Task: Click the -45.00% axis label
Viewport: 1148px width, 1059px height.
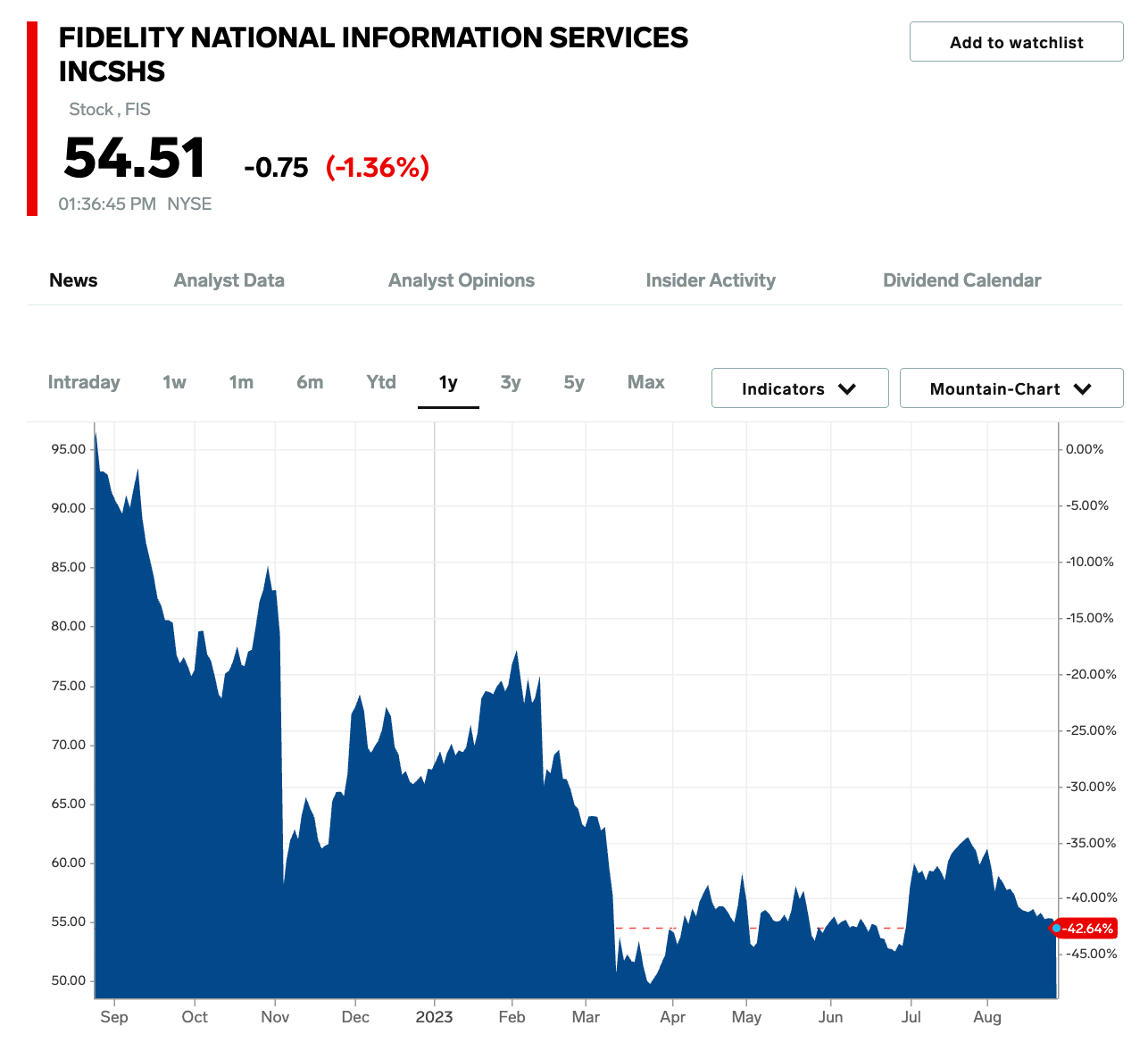Action: [1090, 954]
